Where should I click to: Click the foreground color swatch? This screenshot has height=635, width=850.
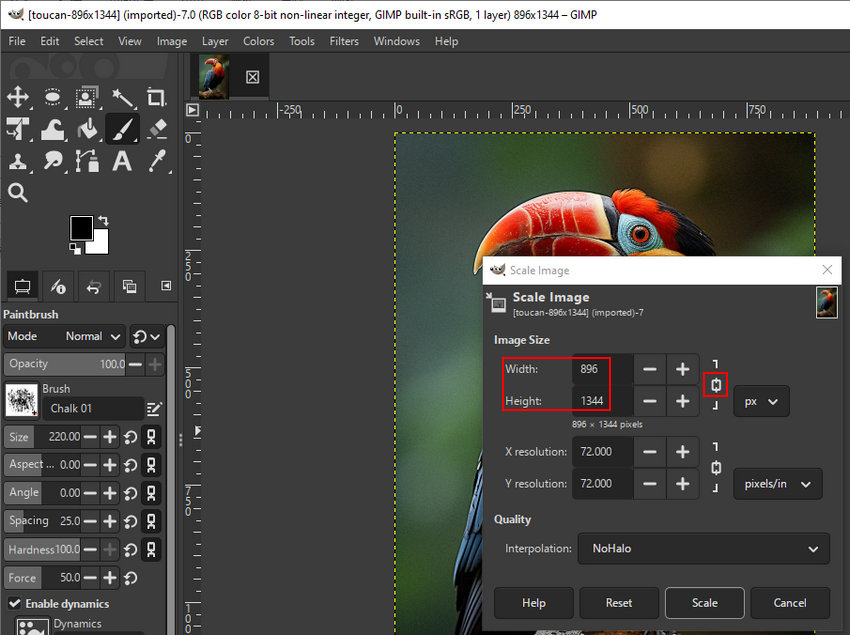click(84, 227)
